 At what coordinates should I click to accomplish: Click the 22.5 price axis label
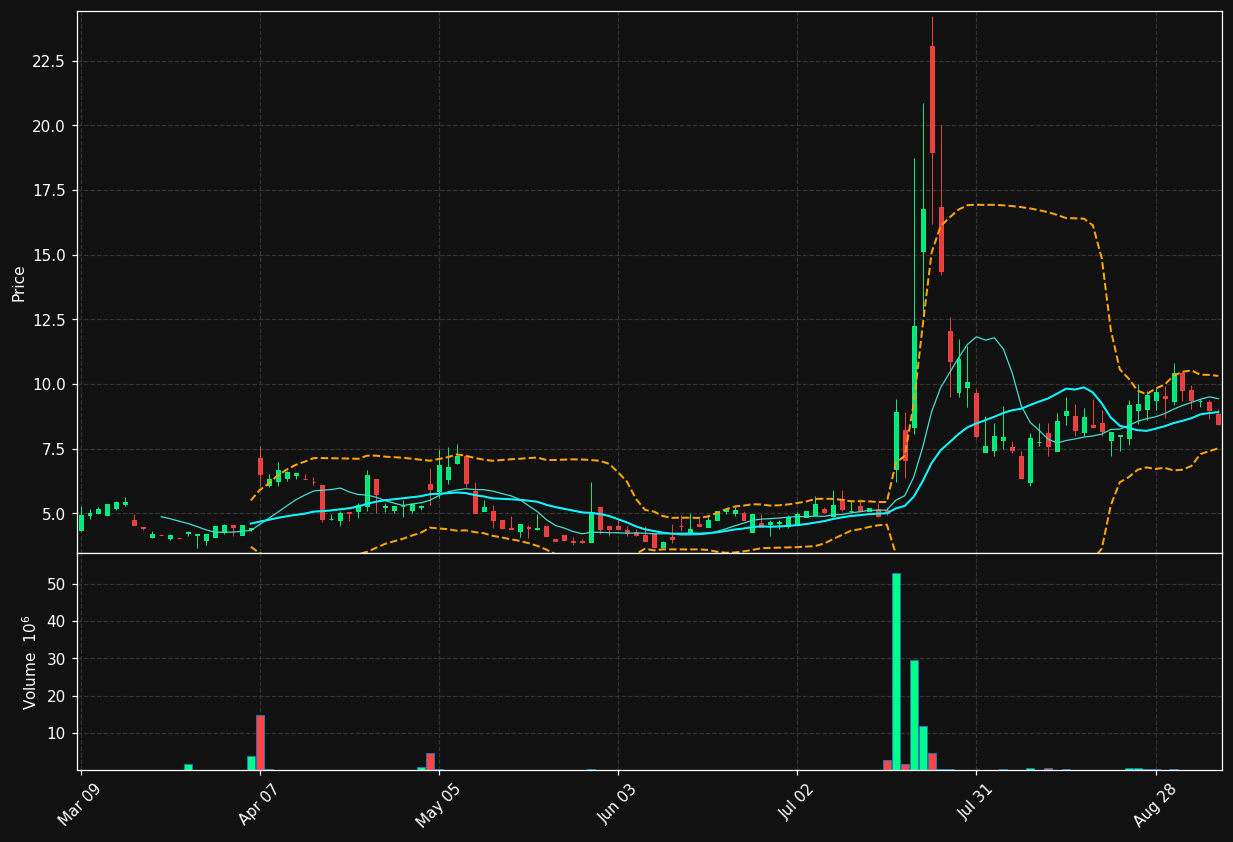tap(48, 62)
